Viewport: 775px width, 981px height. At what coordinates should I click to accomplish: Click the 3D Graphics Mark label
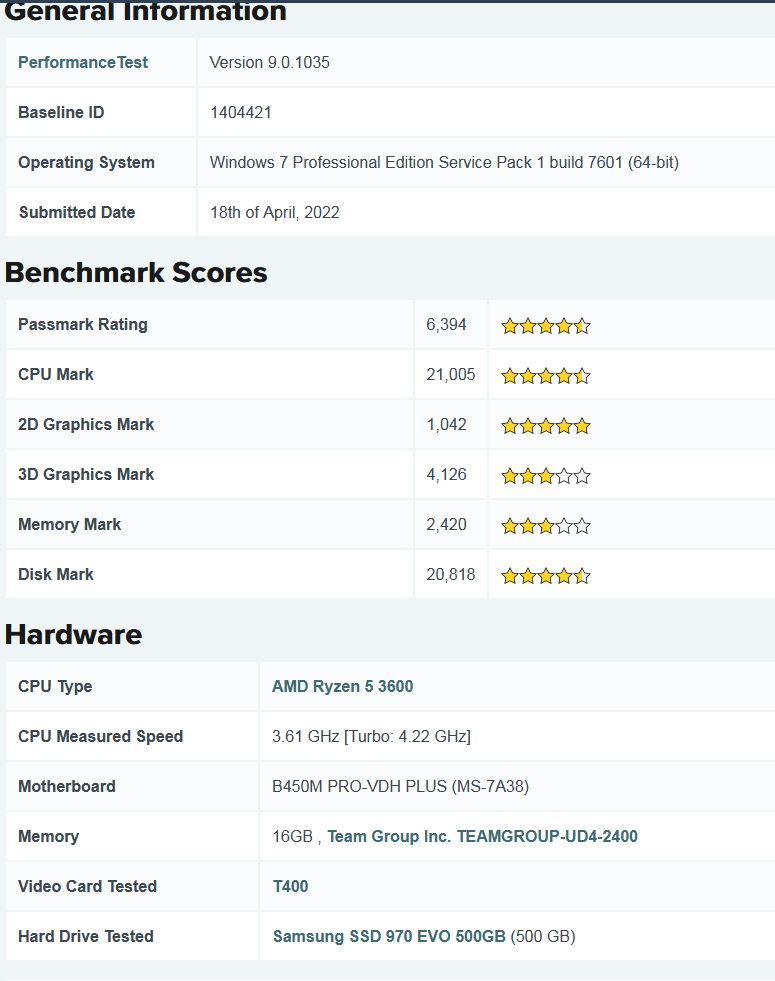tap(86, 475)
